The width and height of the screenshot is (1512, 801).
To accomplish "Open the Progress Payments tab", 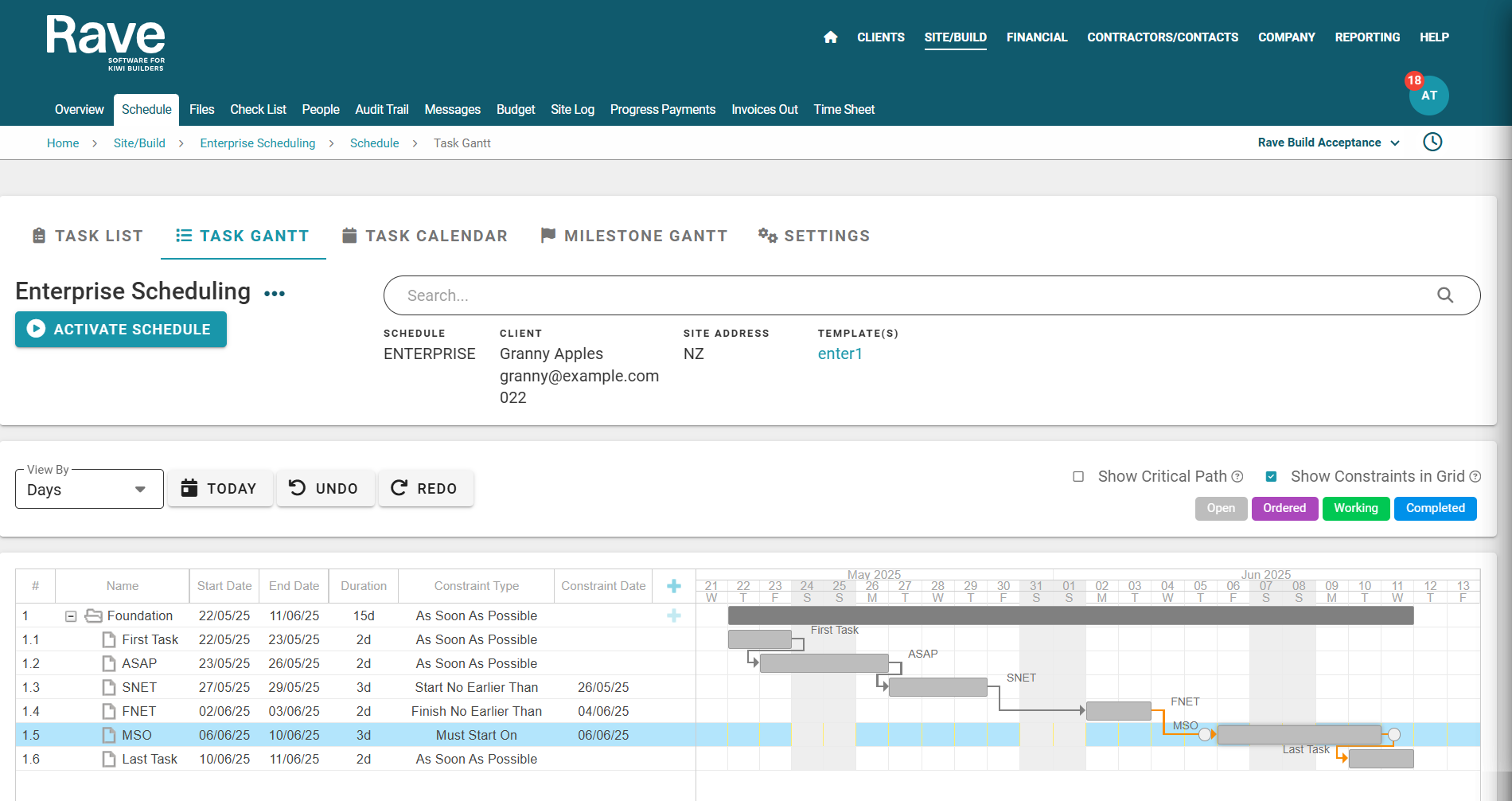I will (663, 110).
